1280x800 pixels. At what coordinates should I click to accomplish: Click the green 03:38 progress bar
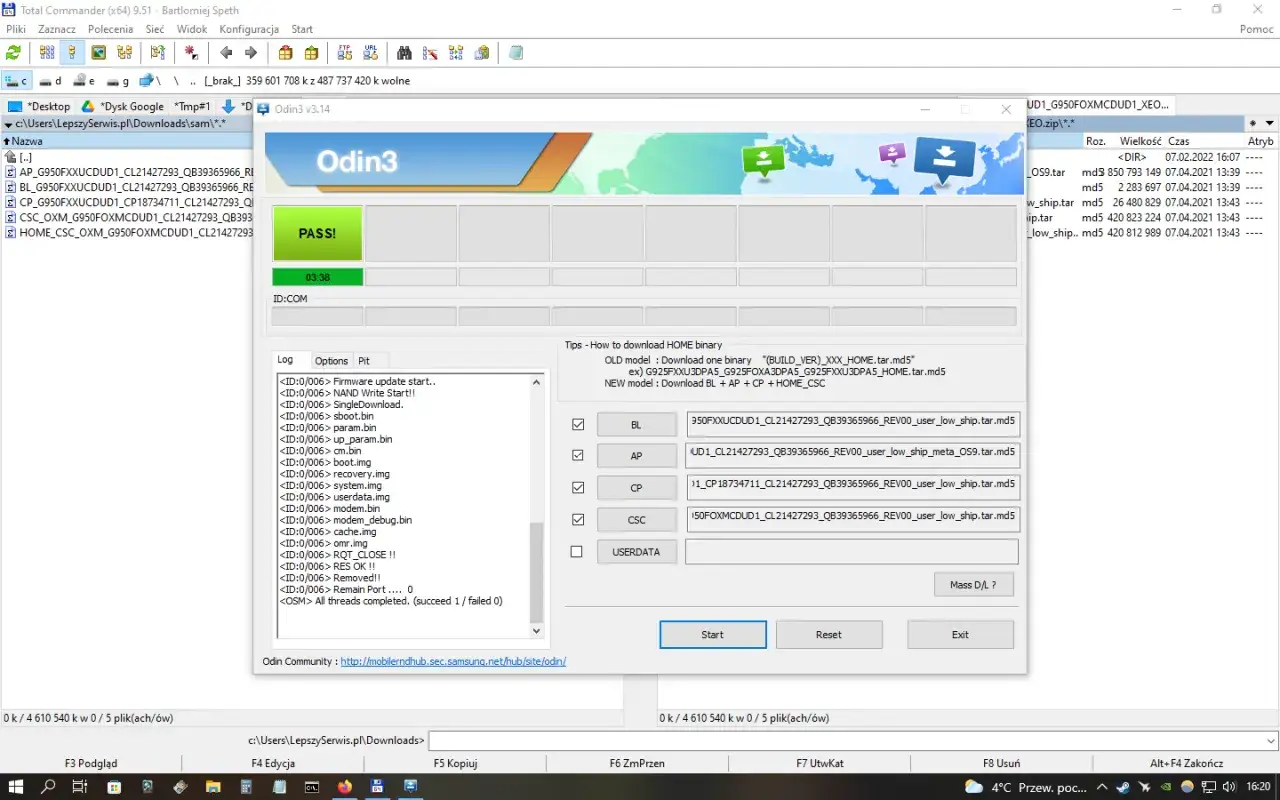pyautogui.click(x=318, y=277)
